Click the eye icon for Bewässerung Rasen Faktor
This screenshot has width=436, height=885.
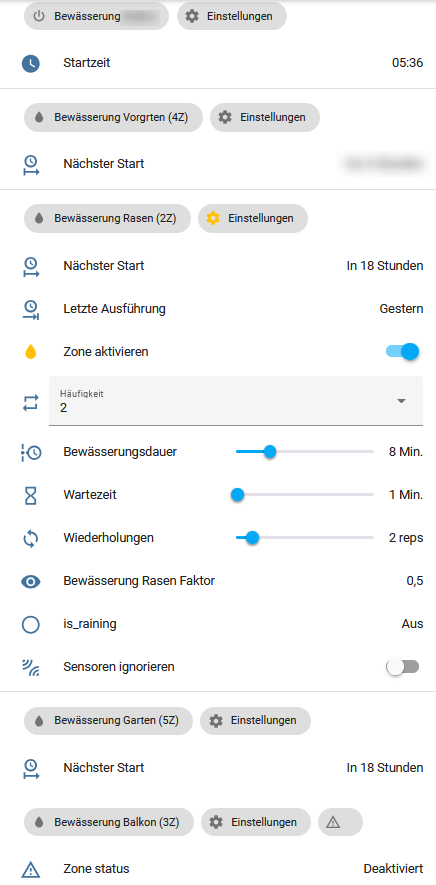tap(30, 581)
